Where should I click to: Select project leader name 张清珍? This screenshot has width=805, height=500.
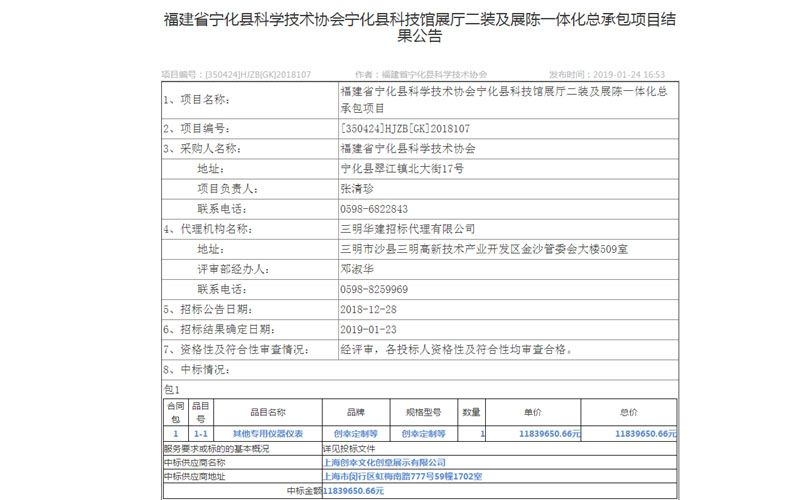(357, 189)
